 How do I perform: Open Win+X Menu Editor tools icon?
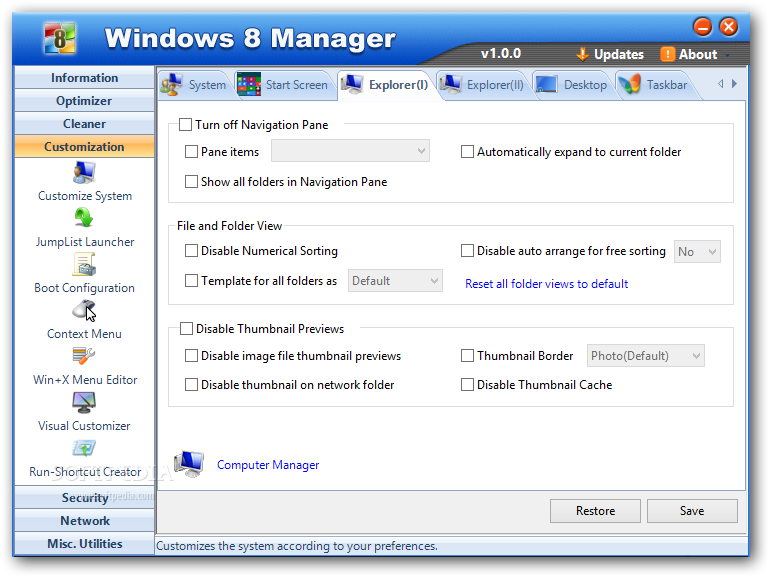point(84,356)
